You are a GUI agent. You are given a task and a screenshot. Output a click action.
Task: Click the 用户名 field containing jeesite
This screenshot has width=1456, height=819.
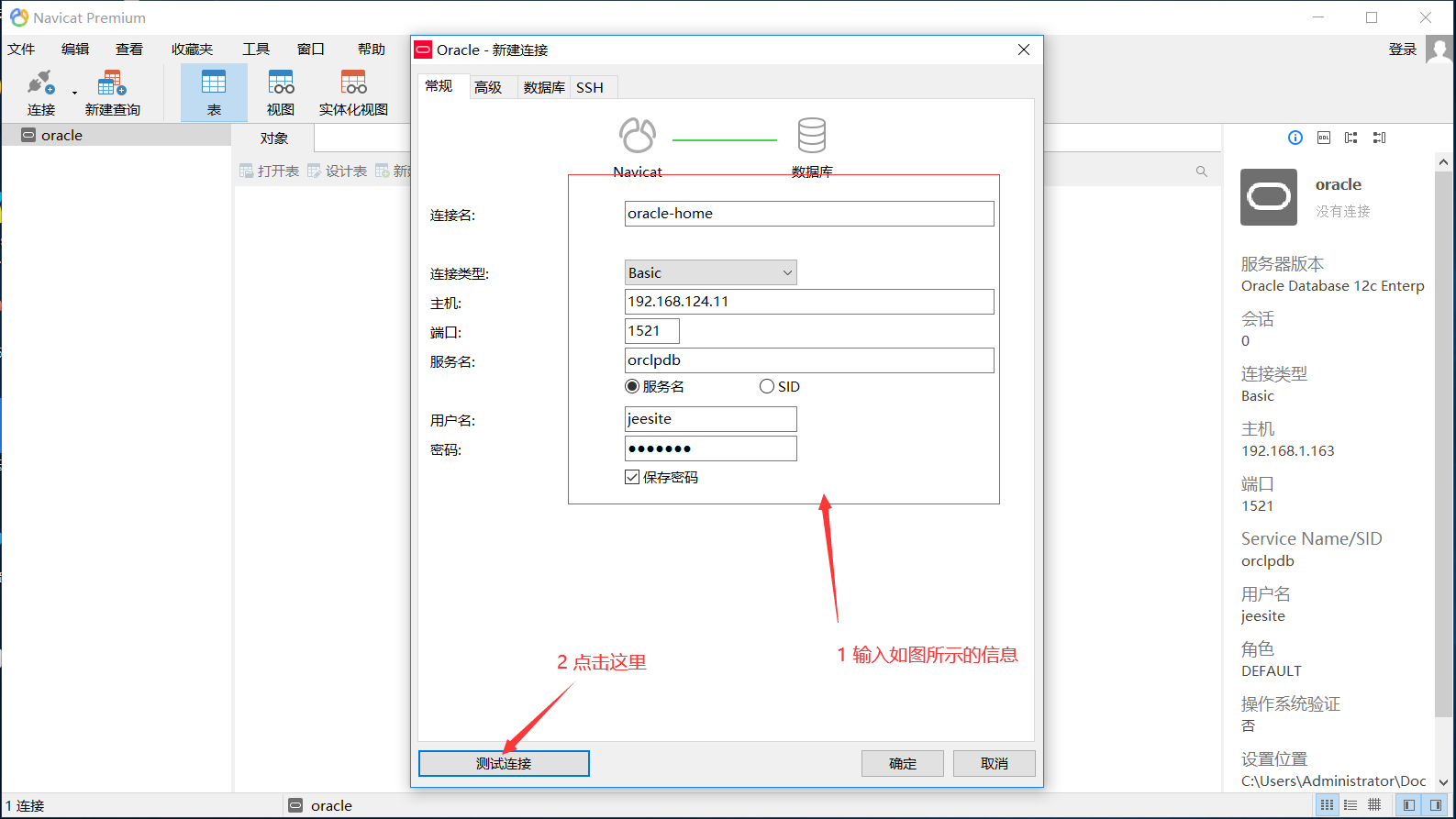click(710, 419)
